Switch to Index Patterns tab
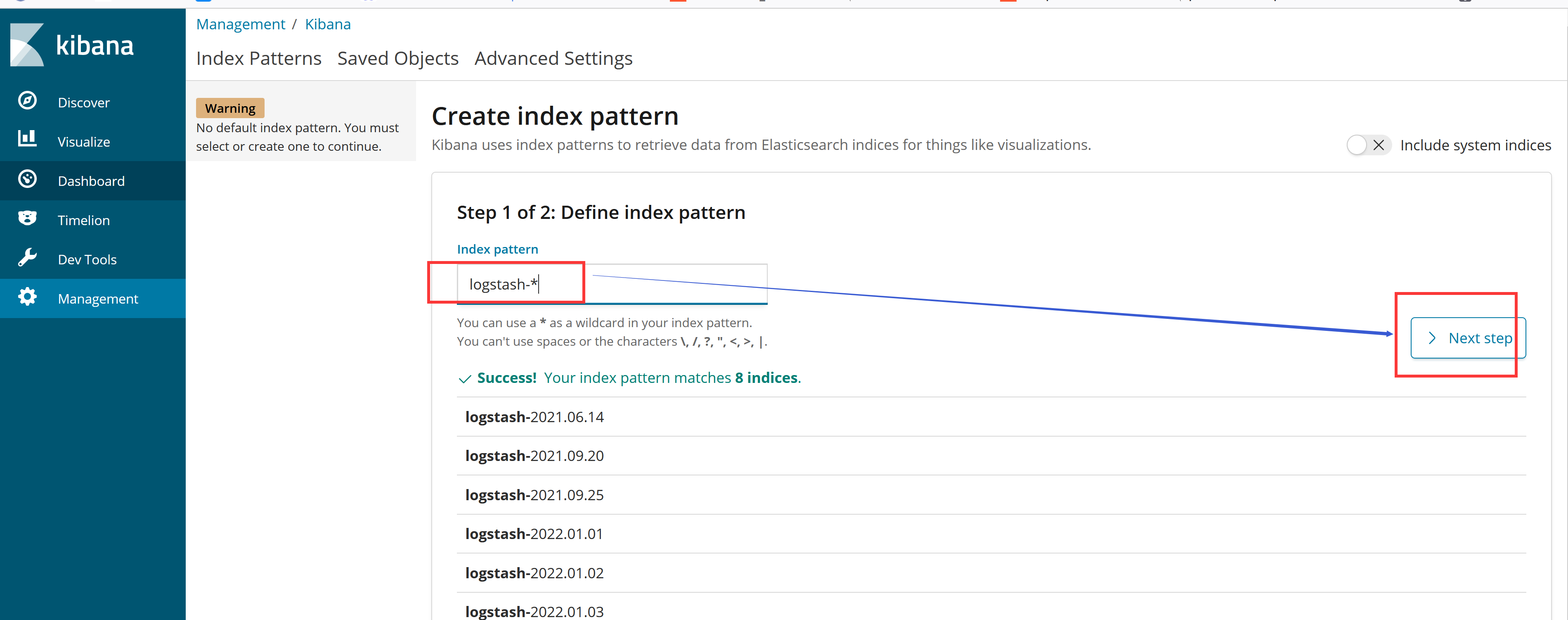The image size is (1568, 620). 259,59
